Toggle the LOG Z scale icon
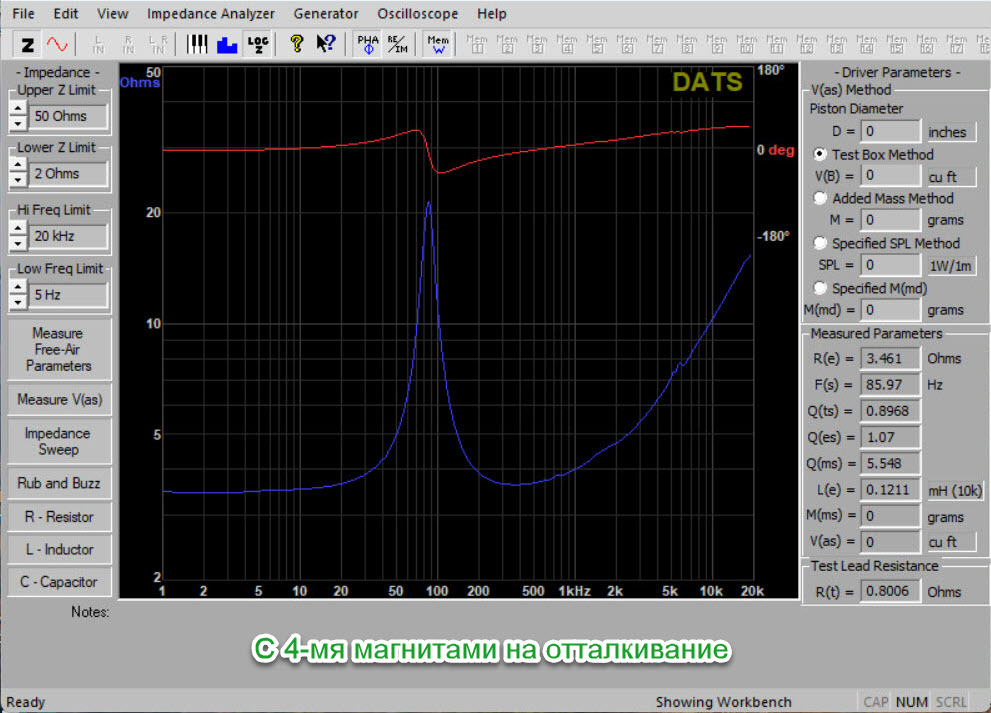The width and height of the screenshot is (991, 713). [x=257, y=44]
